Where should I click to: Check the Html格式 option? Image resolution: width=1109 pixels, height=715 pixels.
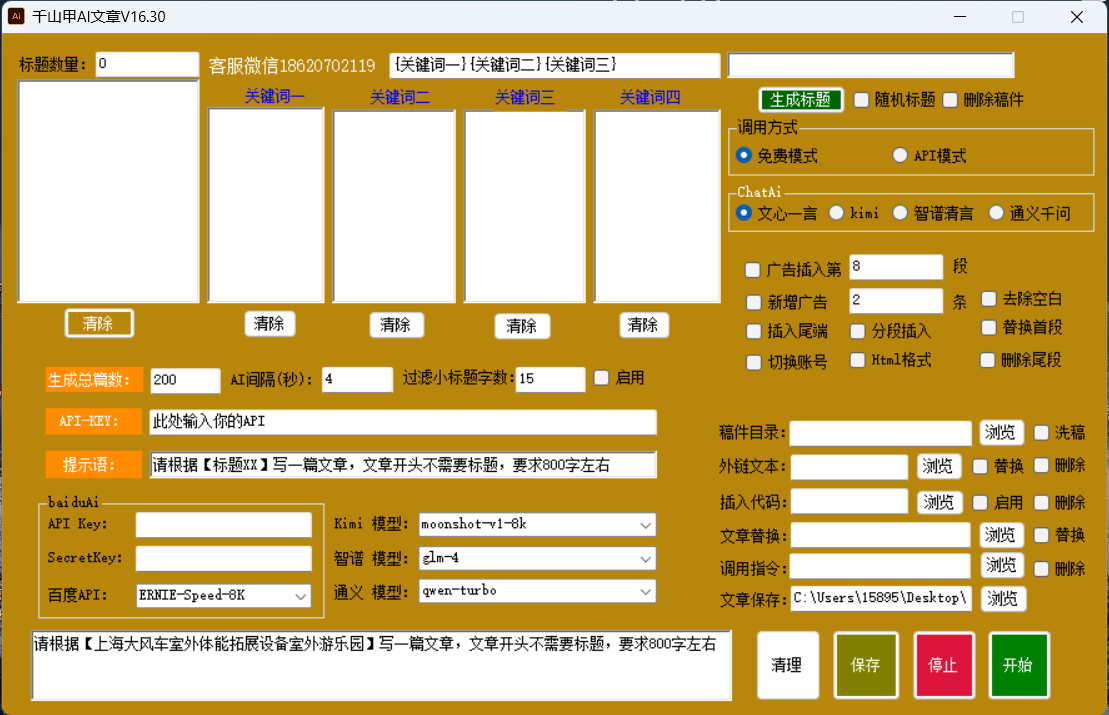(858, 360)
